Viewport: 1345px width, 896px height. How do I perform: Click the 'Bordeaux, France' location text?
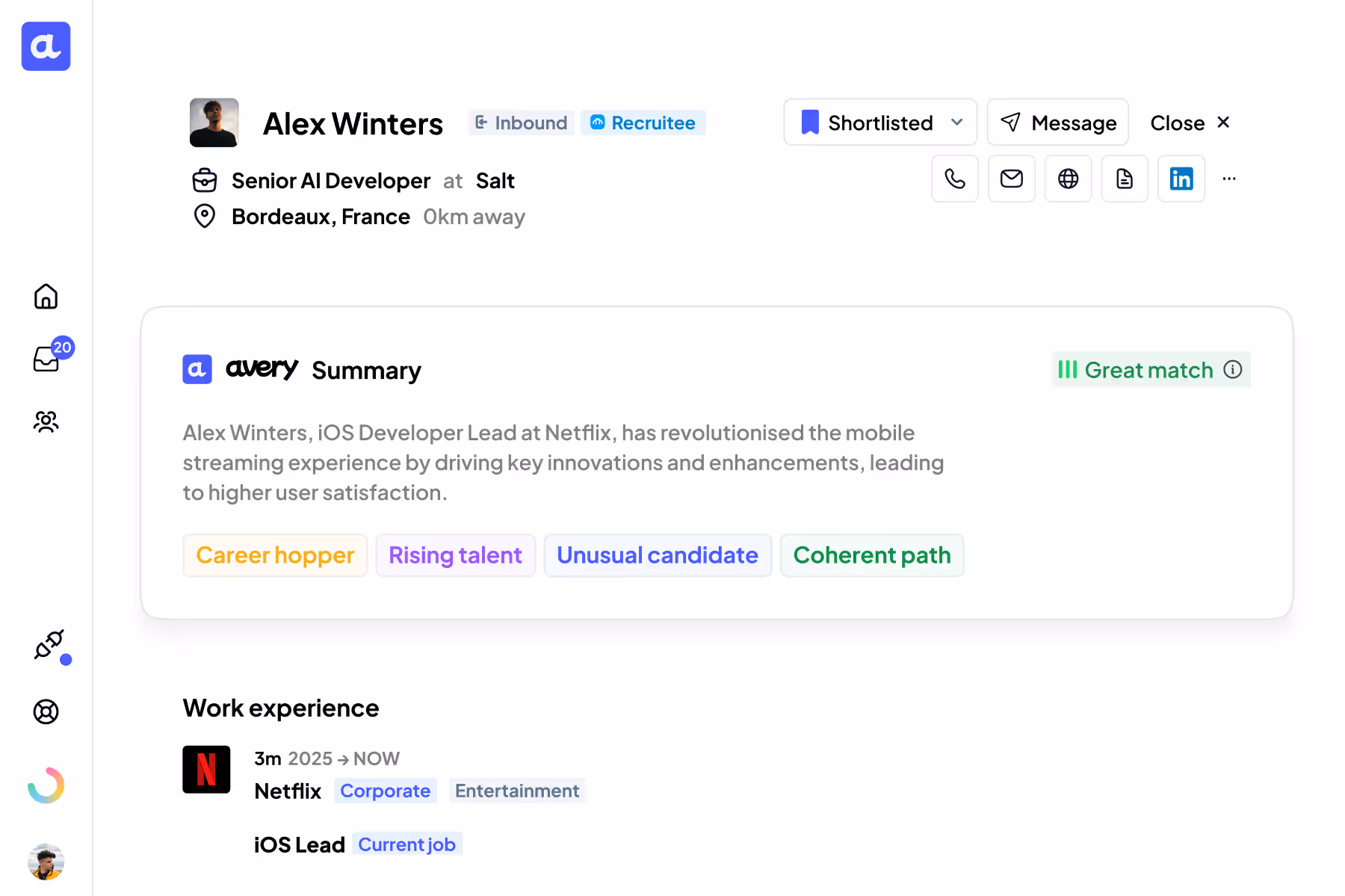[x=321, y=217]
